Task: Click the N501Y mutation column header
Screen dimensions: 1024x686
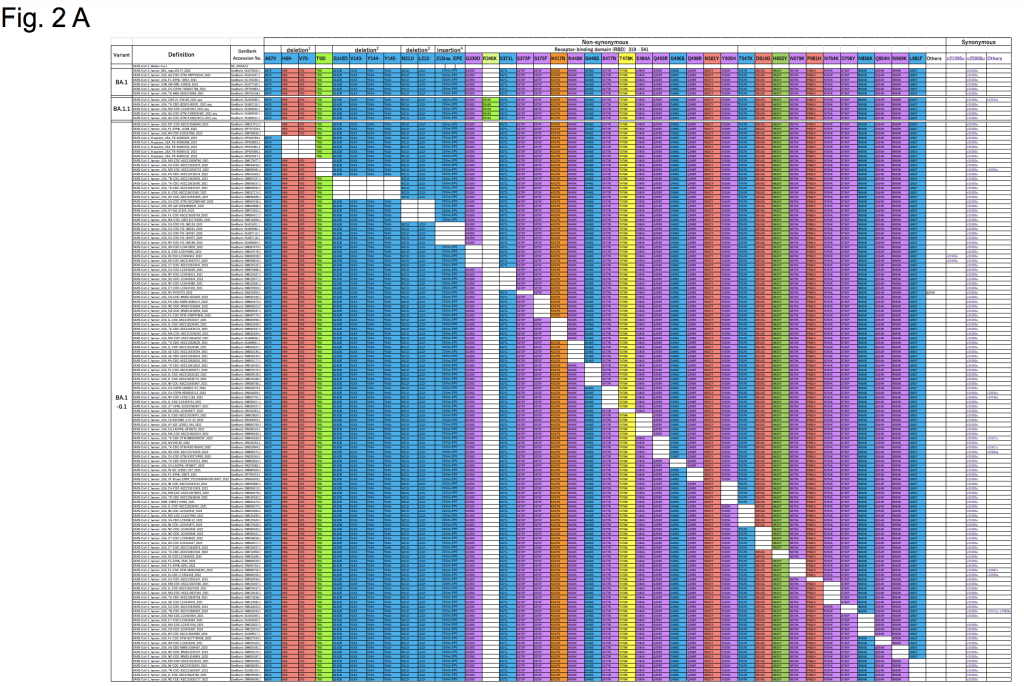Action: [x=711, y=59]
